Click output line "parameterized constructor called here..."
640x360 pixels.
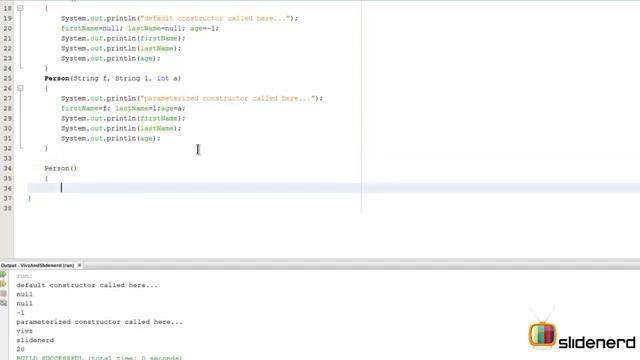point(100,322)
